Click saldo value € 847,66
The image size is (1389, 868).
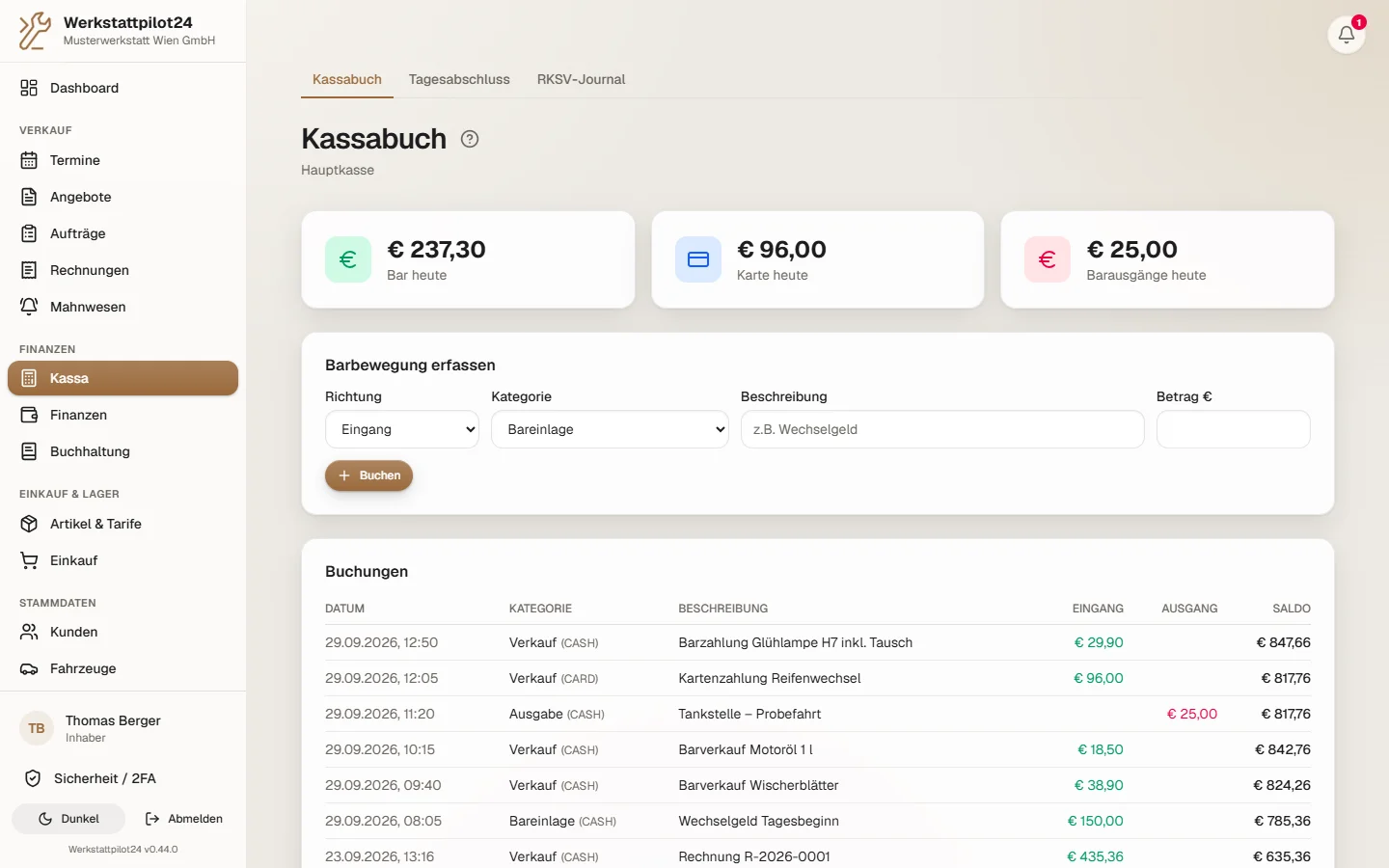pyautogui.click(x=1283, y=642)
